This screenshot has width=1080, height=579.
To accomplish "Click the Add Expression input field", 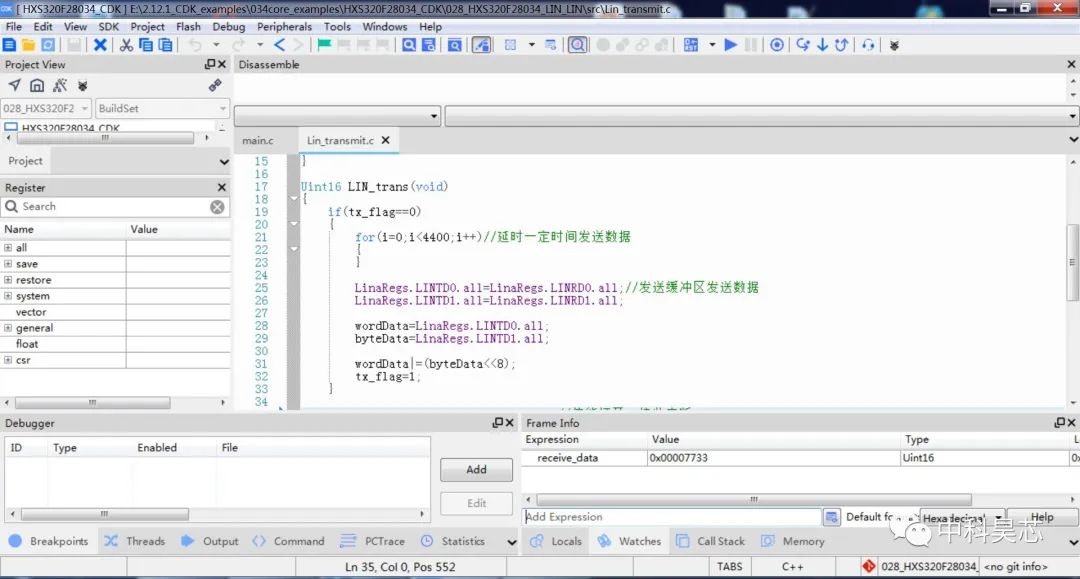I will click(x=672, y=516).
